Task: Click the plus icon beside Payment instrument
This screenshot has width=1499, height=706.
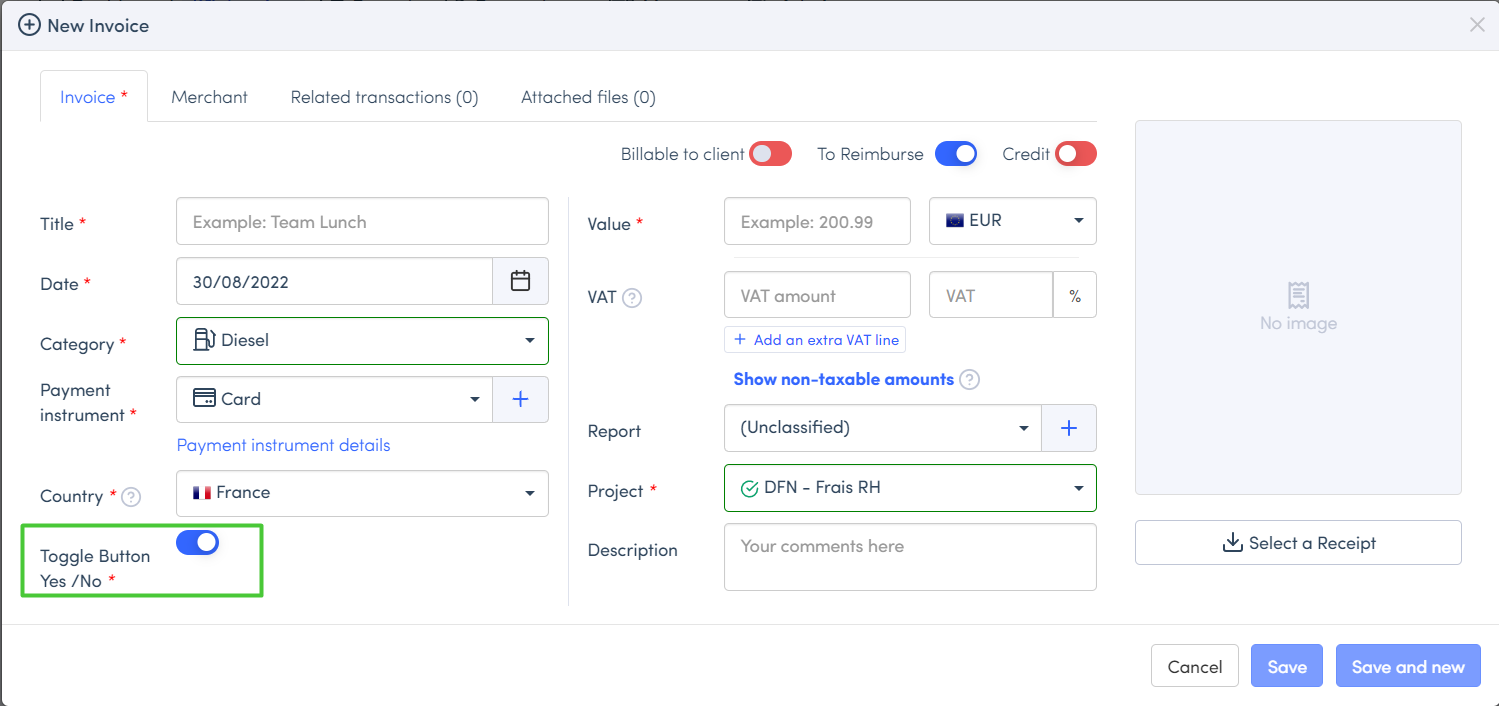Action: (x=520, y=399)
